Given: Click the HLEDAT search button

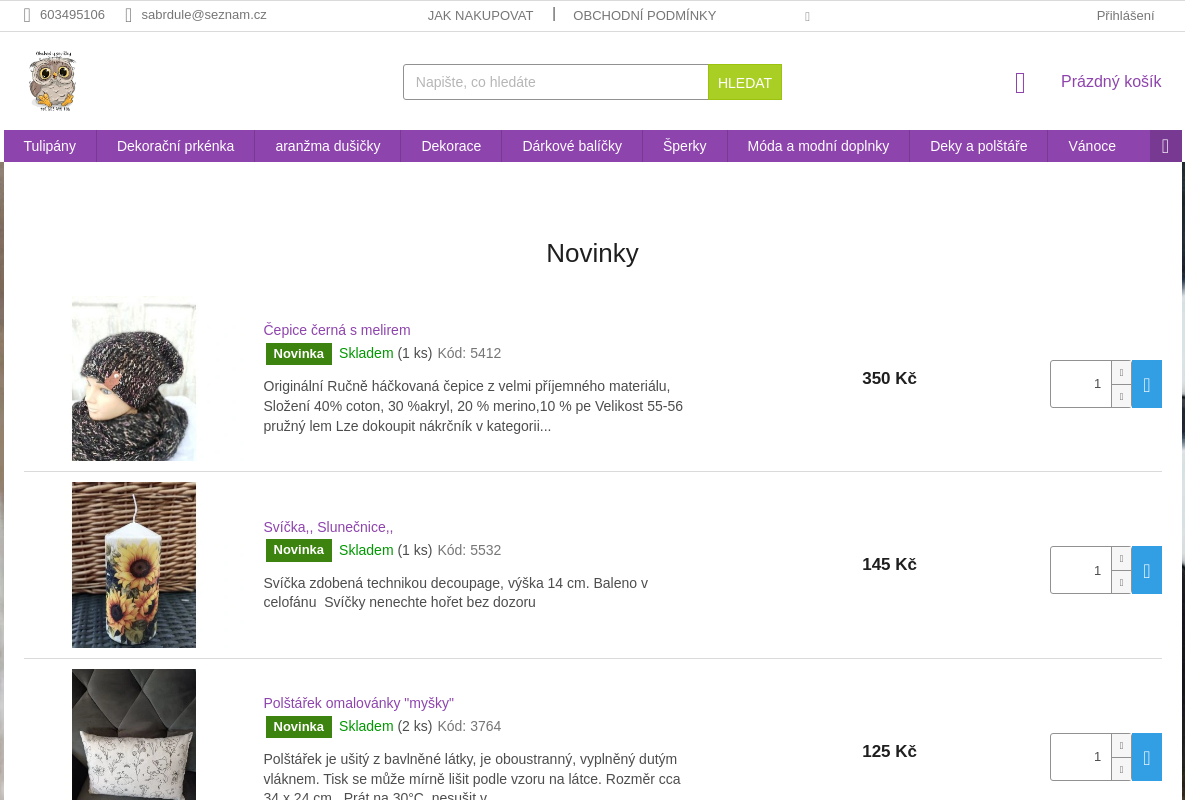Looking at the screenshot, I should coord(745,82).
